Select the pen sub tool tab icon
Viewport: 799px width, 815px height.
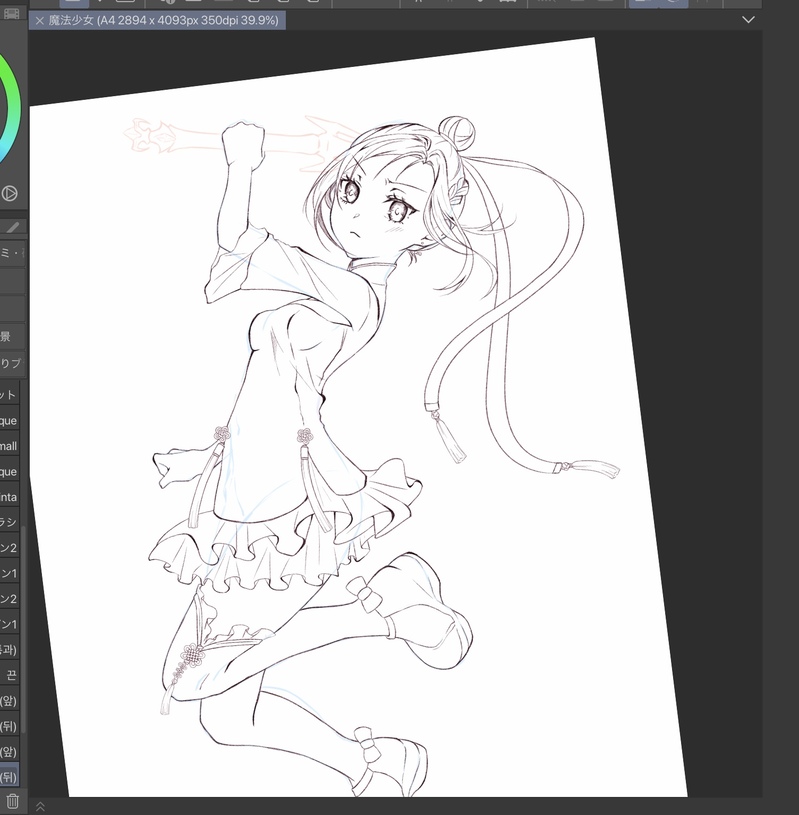(12, 227)
